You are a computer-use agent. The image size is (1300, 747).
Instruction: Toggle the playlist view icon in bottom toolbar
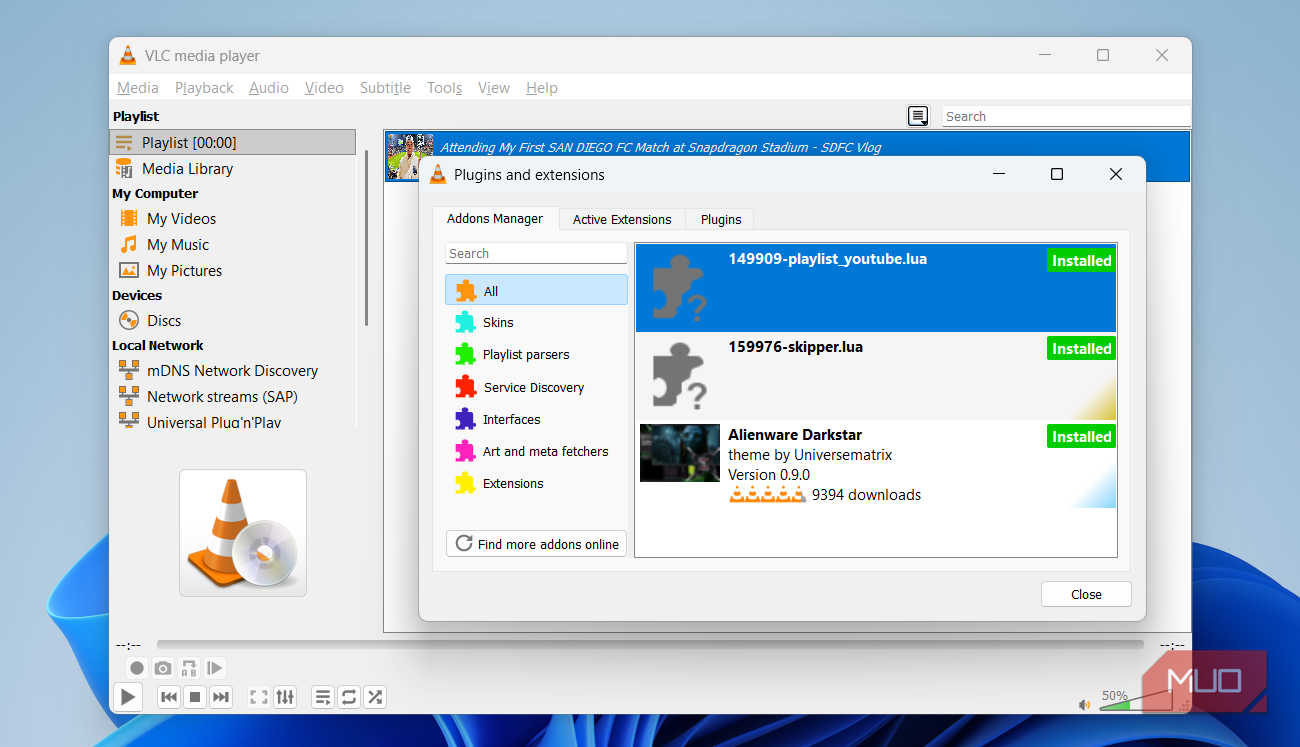(323, 697)
